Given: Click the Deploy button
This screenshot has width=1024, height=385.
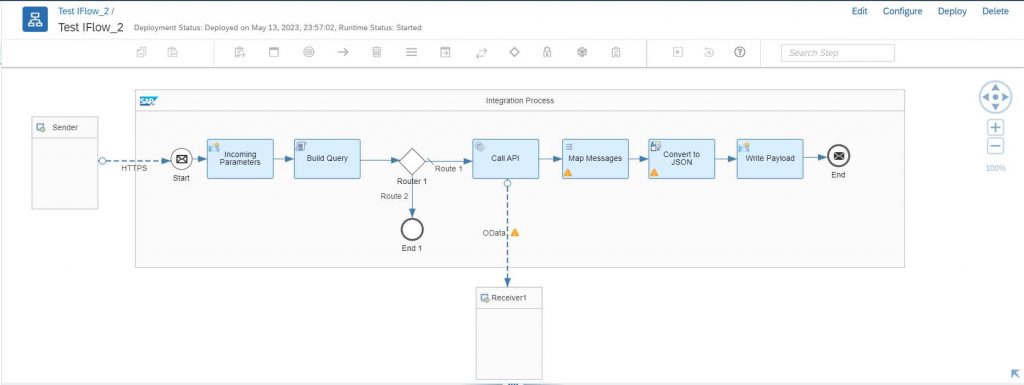Looking at the screenshot, I should coord(952,11).
